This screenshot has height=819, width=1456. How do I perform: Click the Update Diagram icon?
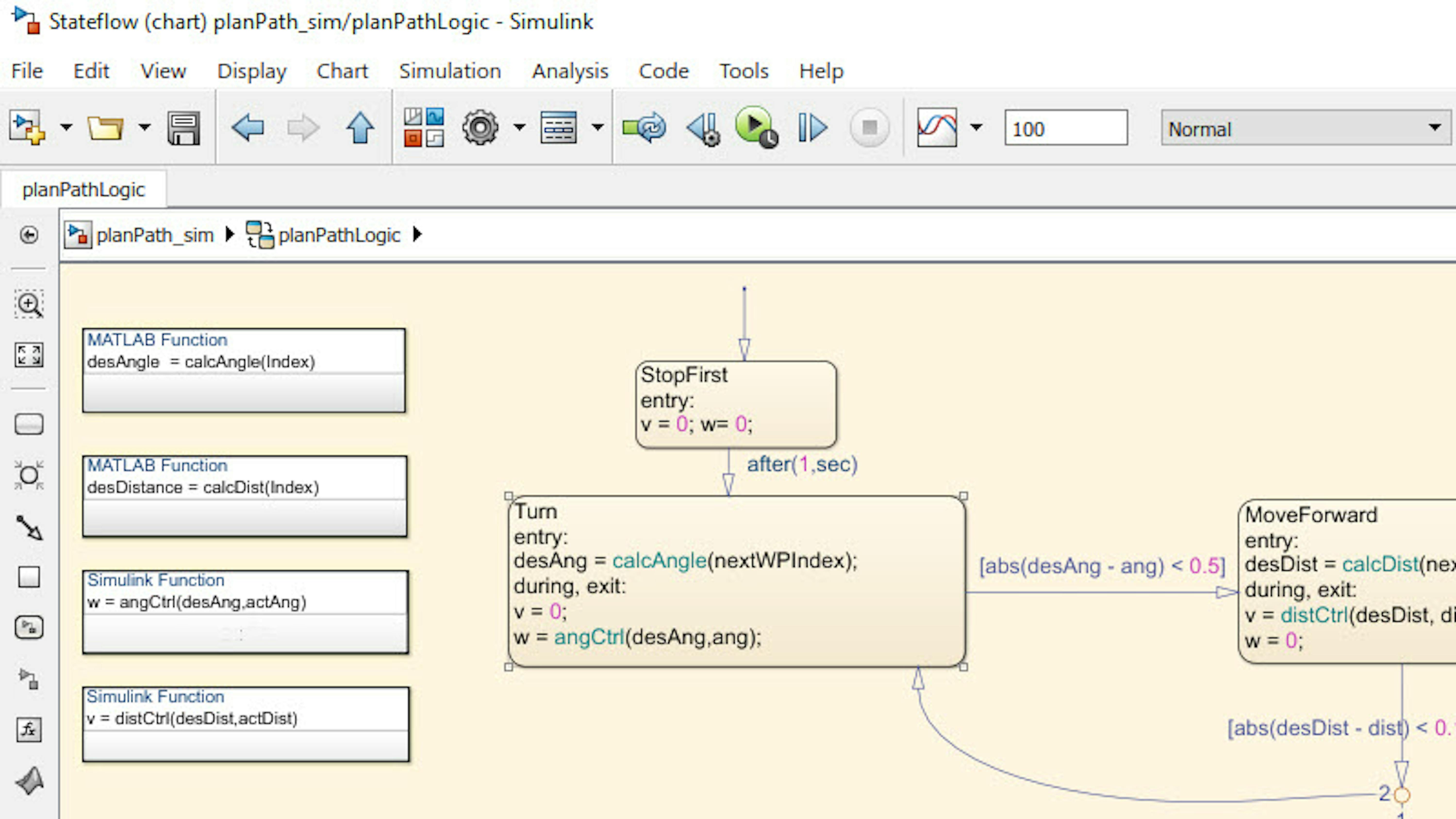(644, 128)
